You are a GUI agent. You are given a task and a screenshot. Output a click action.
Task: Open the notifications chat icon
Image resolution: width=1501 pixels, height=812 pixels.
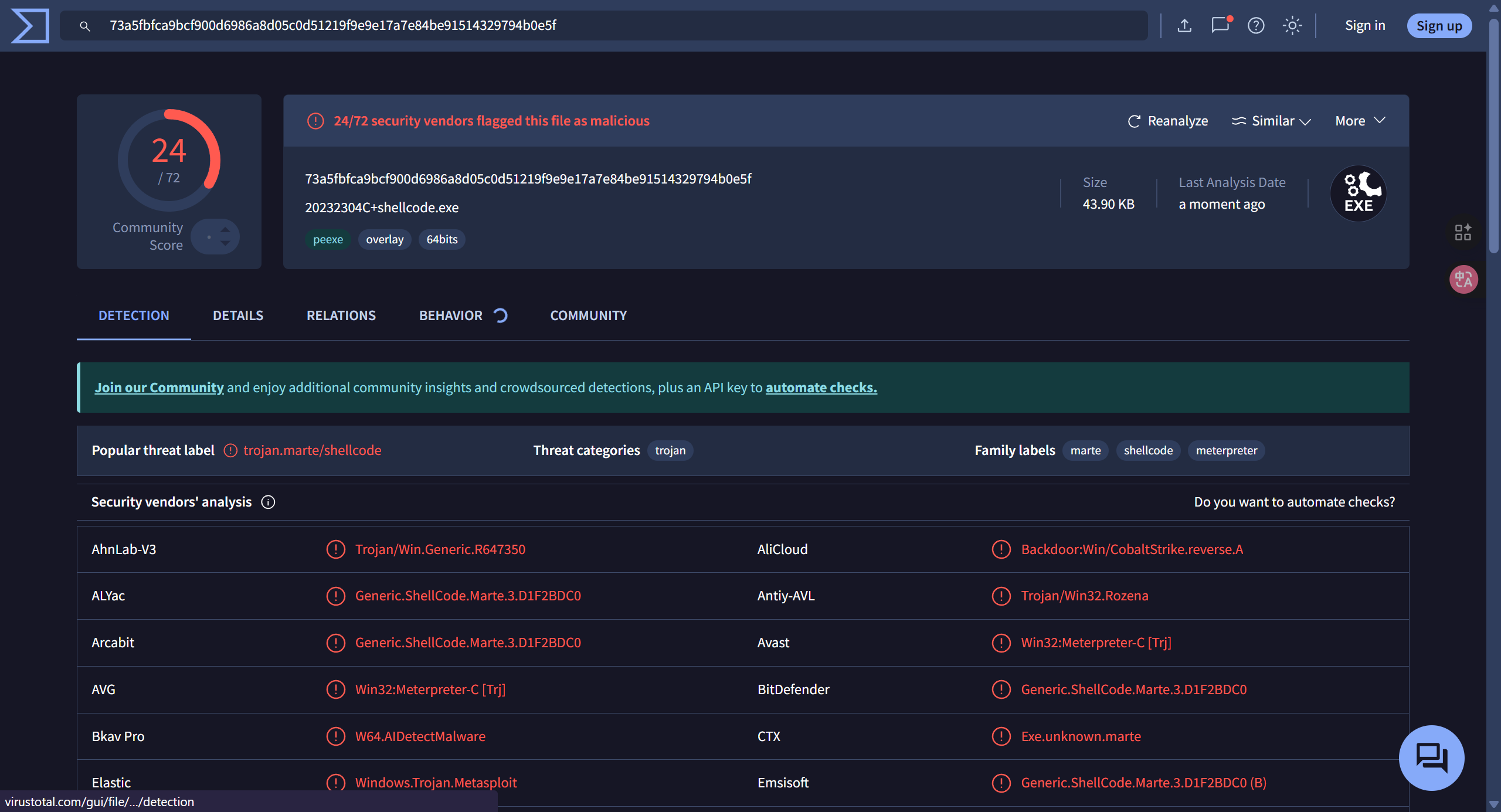(1220, 26)
